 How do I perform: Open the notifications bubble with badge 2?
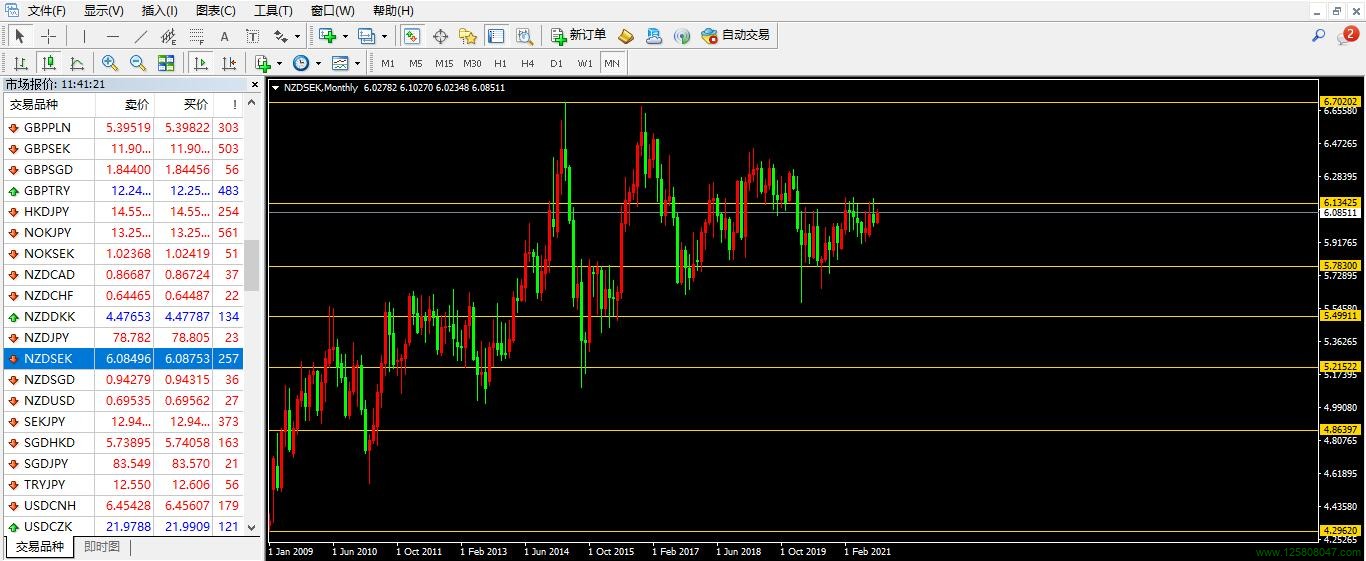(1347, 36)
